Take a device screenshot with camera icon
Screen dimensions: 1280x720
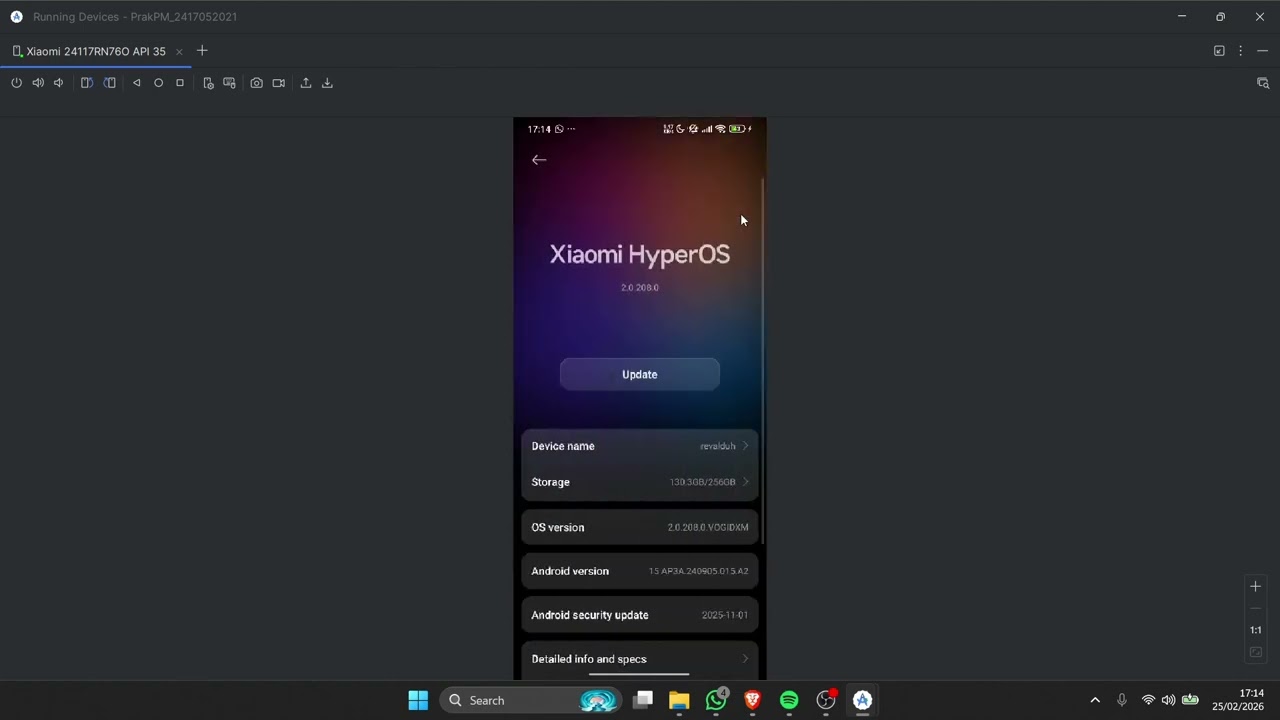coord(257,83)
